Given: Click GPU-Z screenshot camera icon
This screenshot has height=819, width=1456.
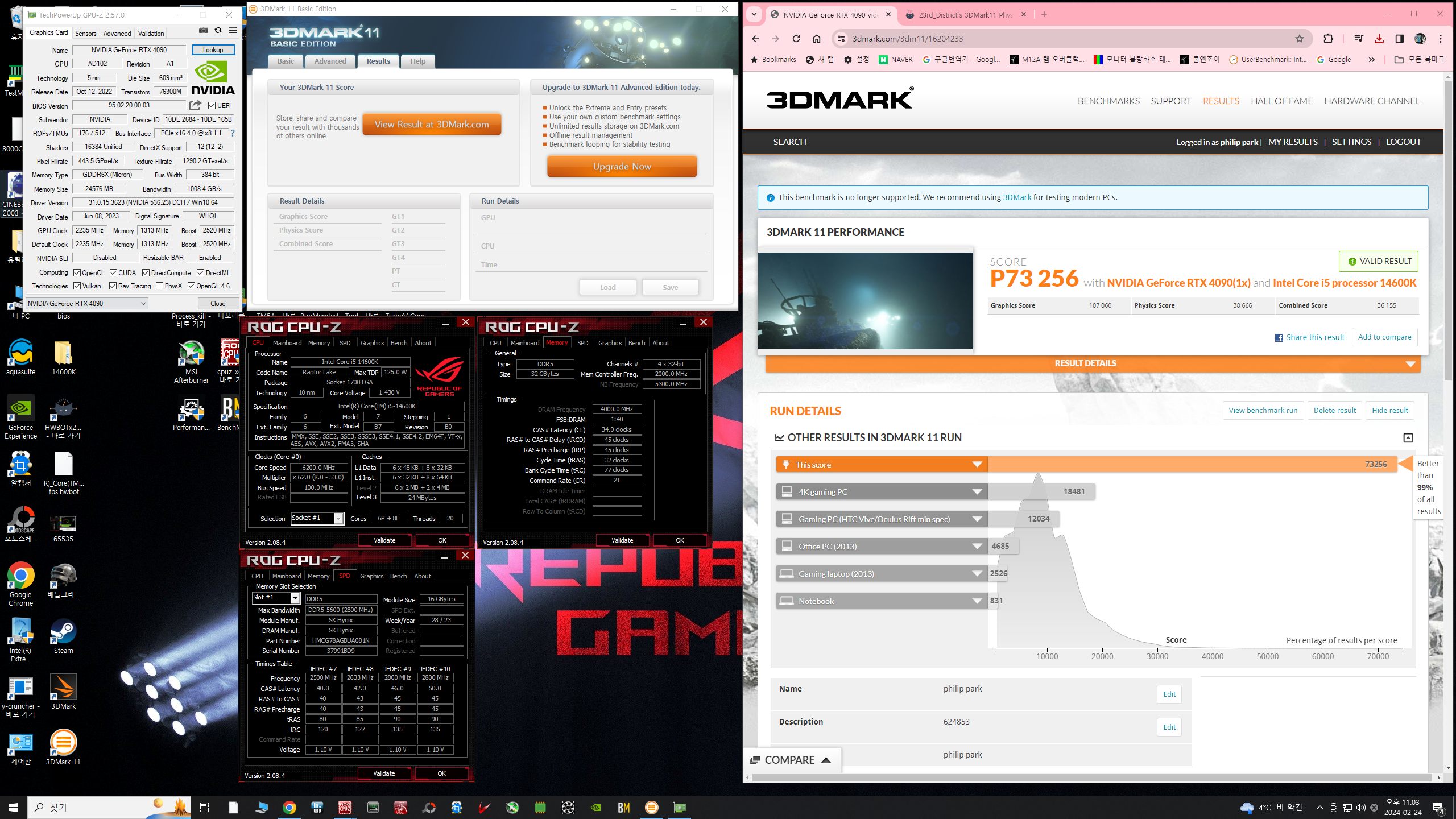Looking at the screenshot, I should (204, 31).
